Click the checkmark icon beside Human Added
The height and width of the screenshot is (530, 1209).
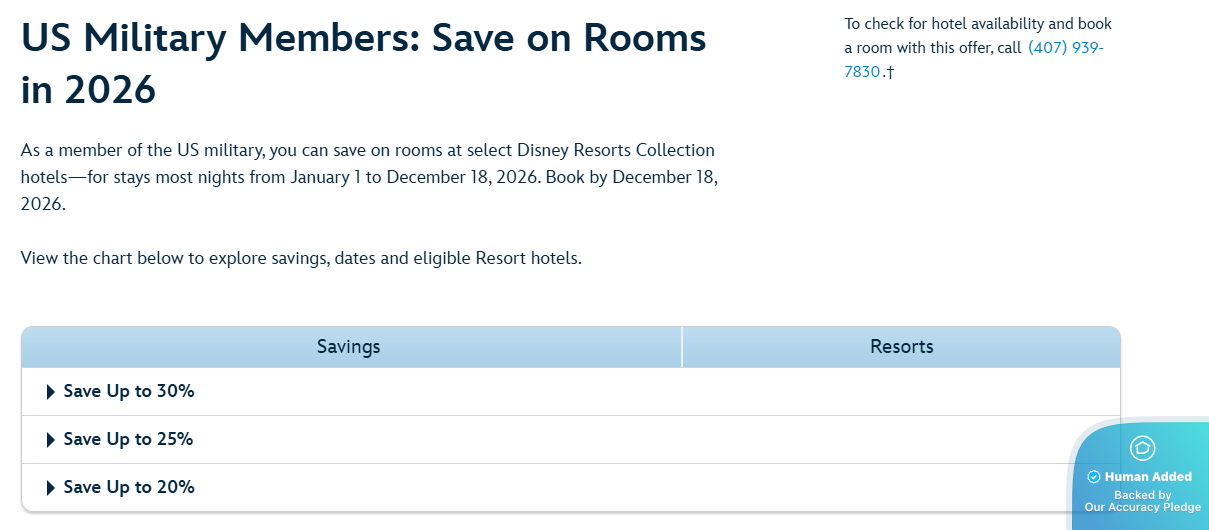pyautogui.click(x=1093, y=477)
